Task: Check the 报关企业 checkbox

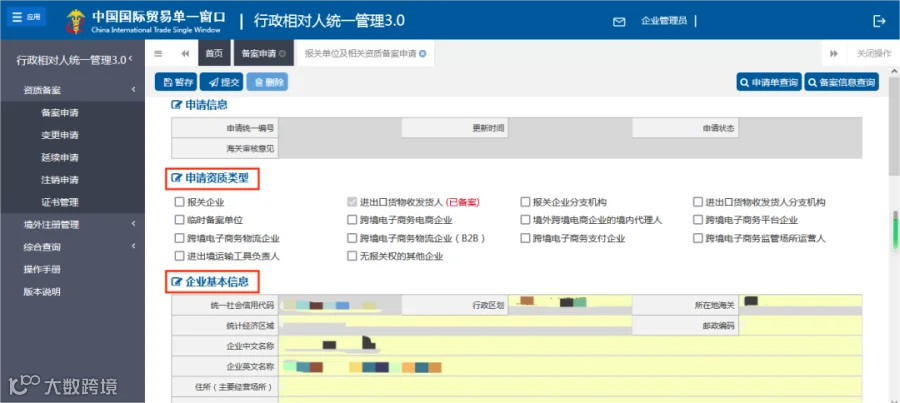Action: [x=179, y=202]
